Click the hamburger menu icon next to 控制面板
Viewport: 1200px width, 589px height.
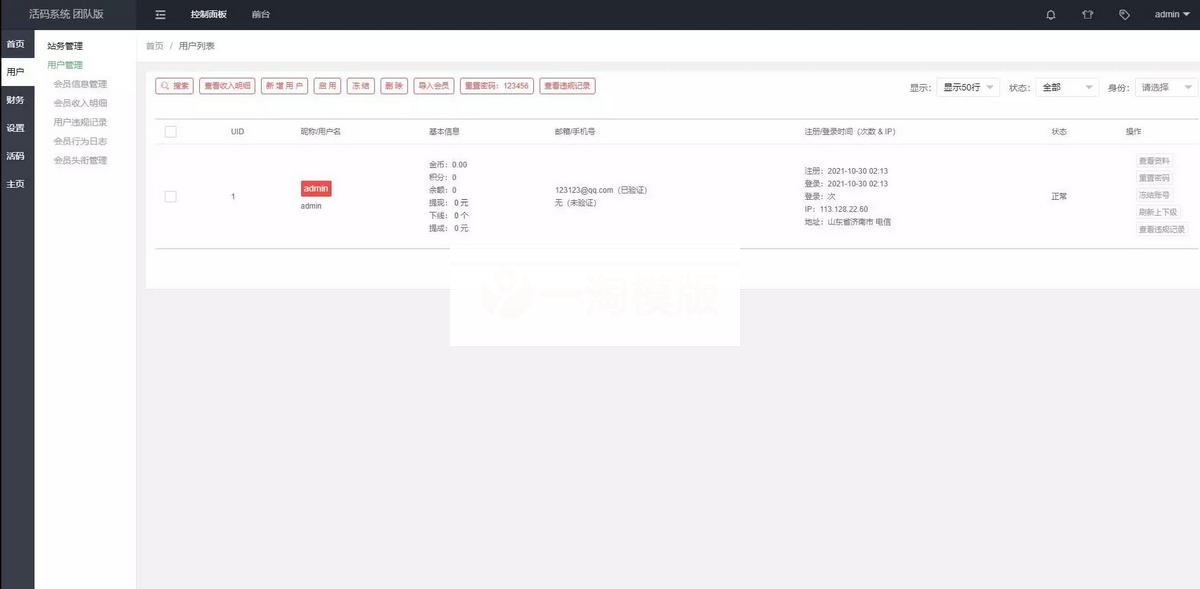pyautogui.click(x=160, y=14)
